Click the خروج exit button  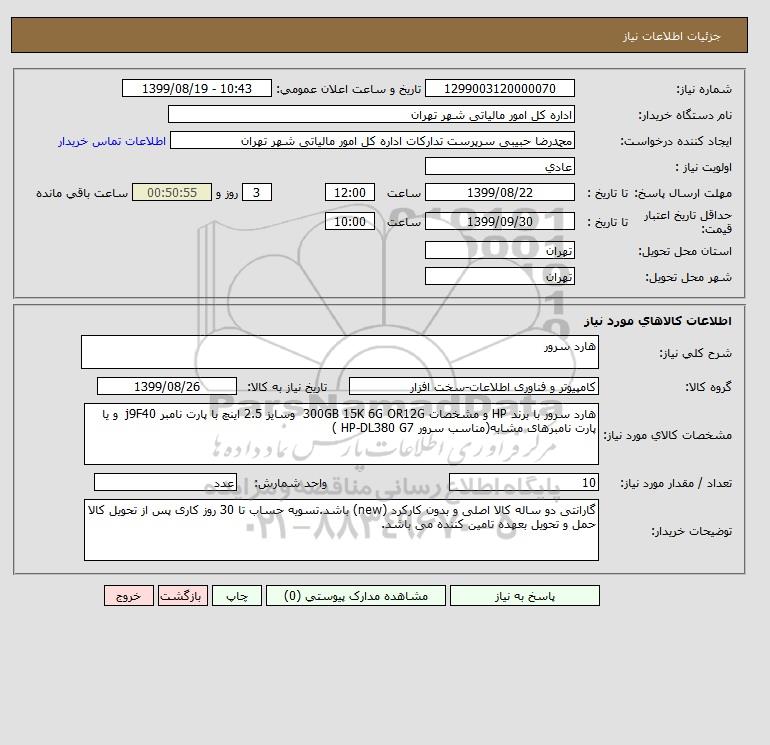pos(129,596)
